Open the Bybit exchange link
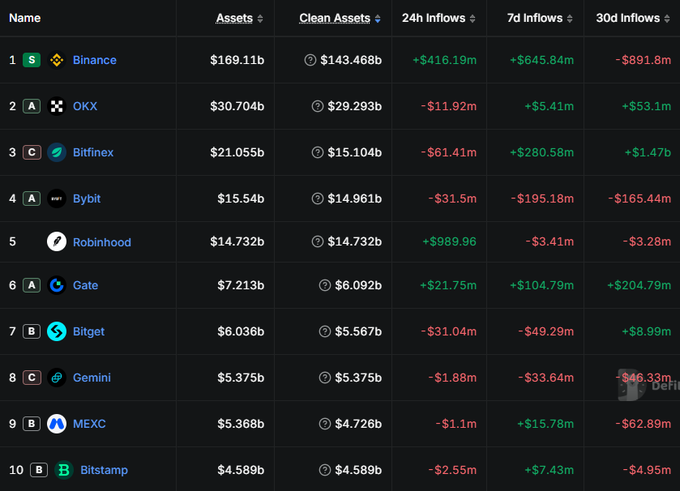This screenshot has width=680, height=491. pos(87,199)
